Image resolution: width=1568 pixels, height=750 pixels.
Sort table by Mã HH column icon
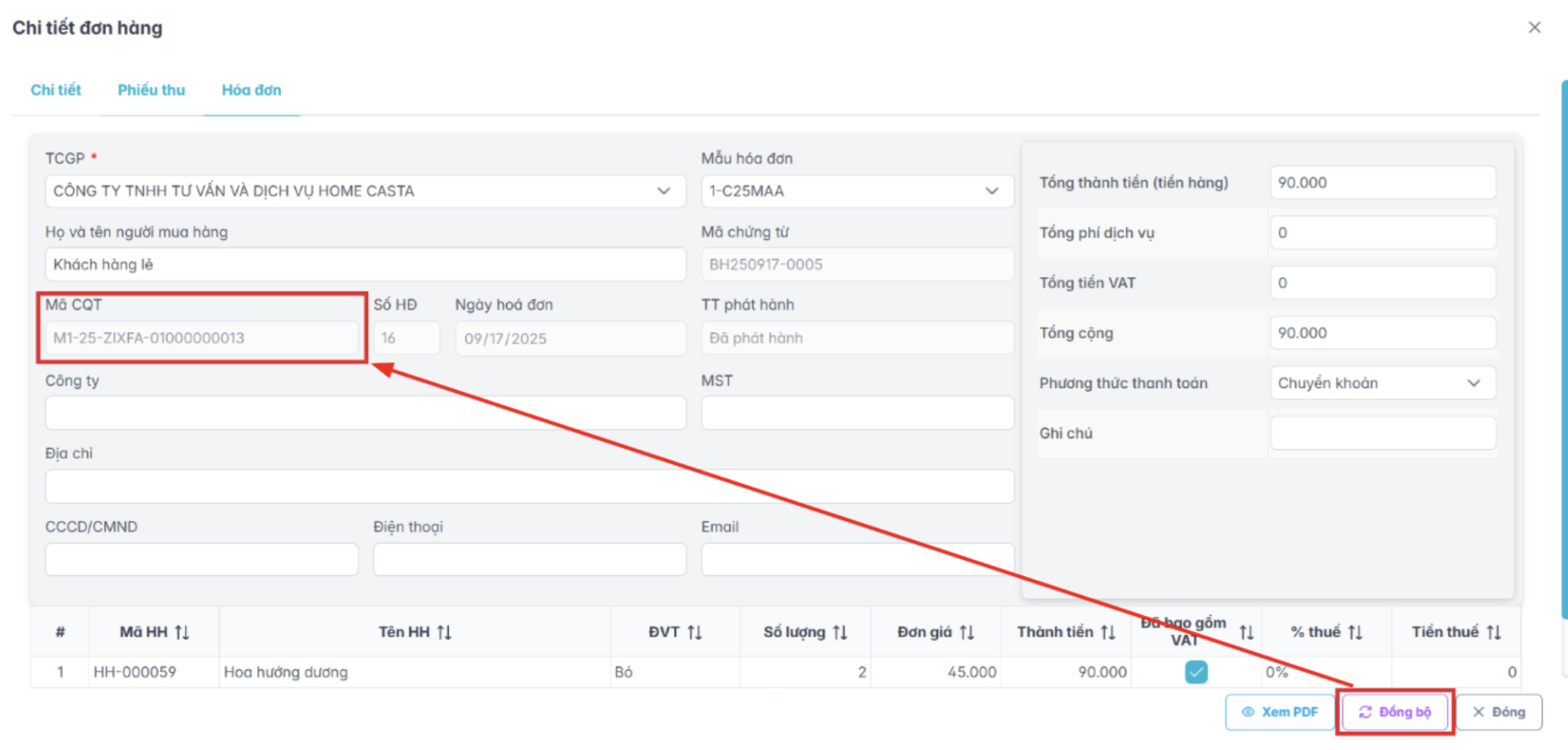[x=182, y=632]
